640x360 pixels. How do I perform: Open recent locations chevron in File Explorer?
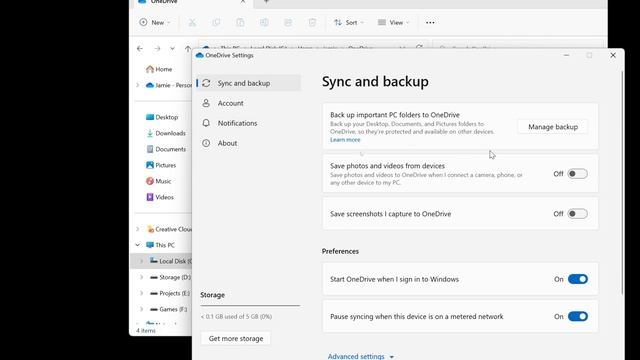pos(172,49)
